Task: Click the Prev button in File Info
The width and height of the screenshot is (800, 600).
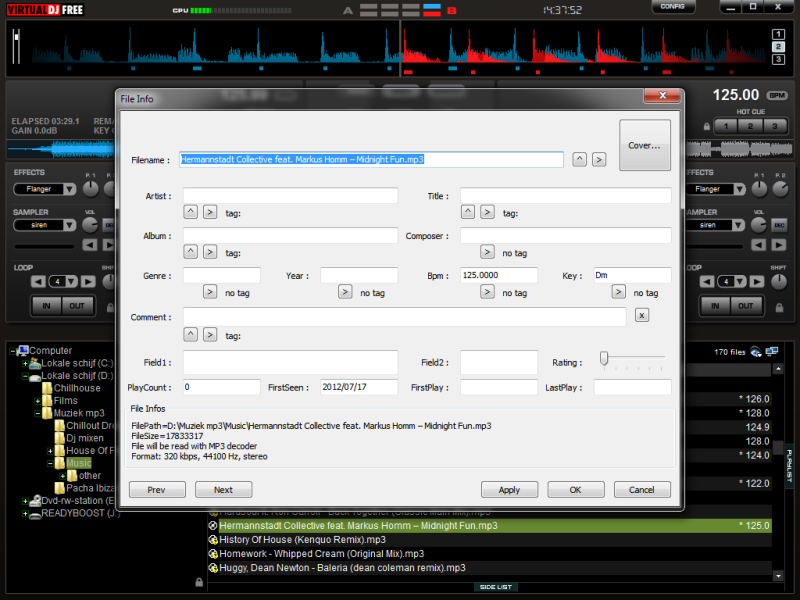Action: 157,490
